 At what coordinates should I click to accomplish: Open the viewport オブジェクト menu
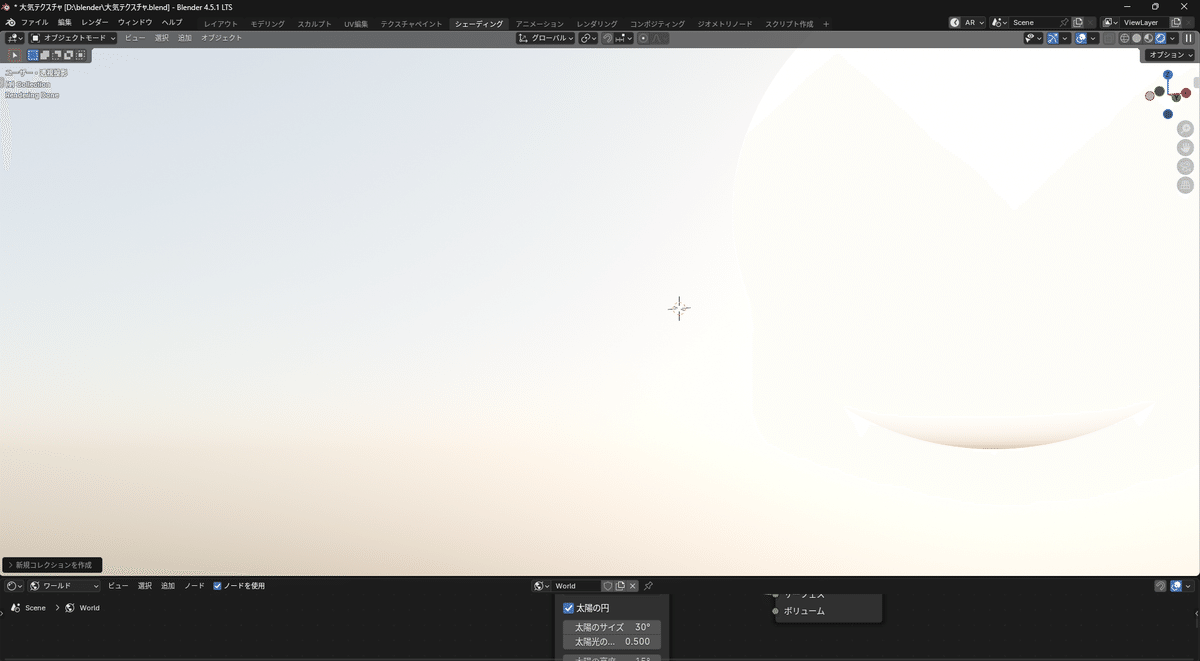[x=221, y=38]
